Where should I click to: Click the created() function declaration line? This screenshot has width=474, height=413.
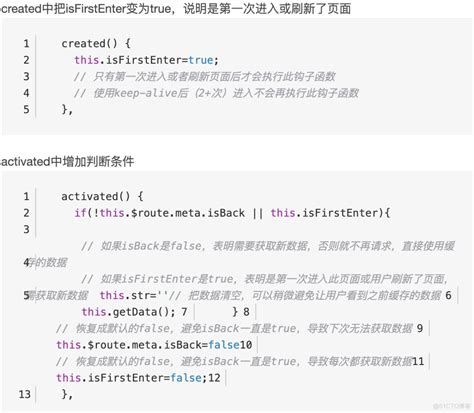coord(96,43)
